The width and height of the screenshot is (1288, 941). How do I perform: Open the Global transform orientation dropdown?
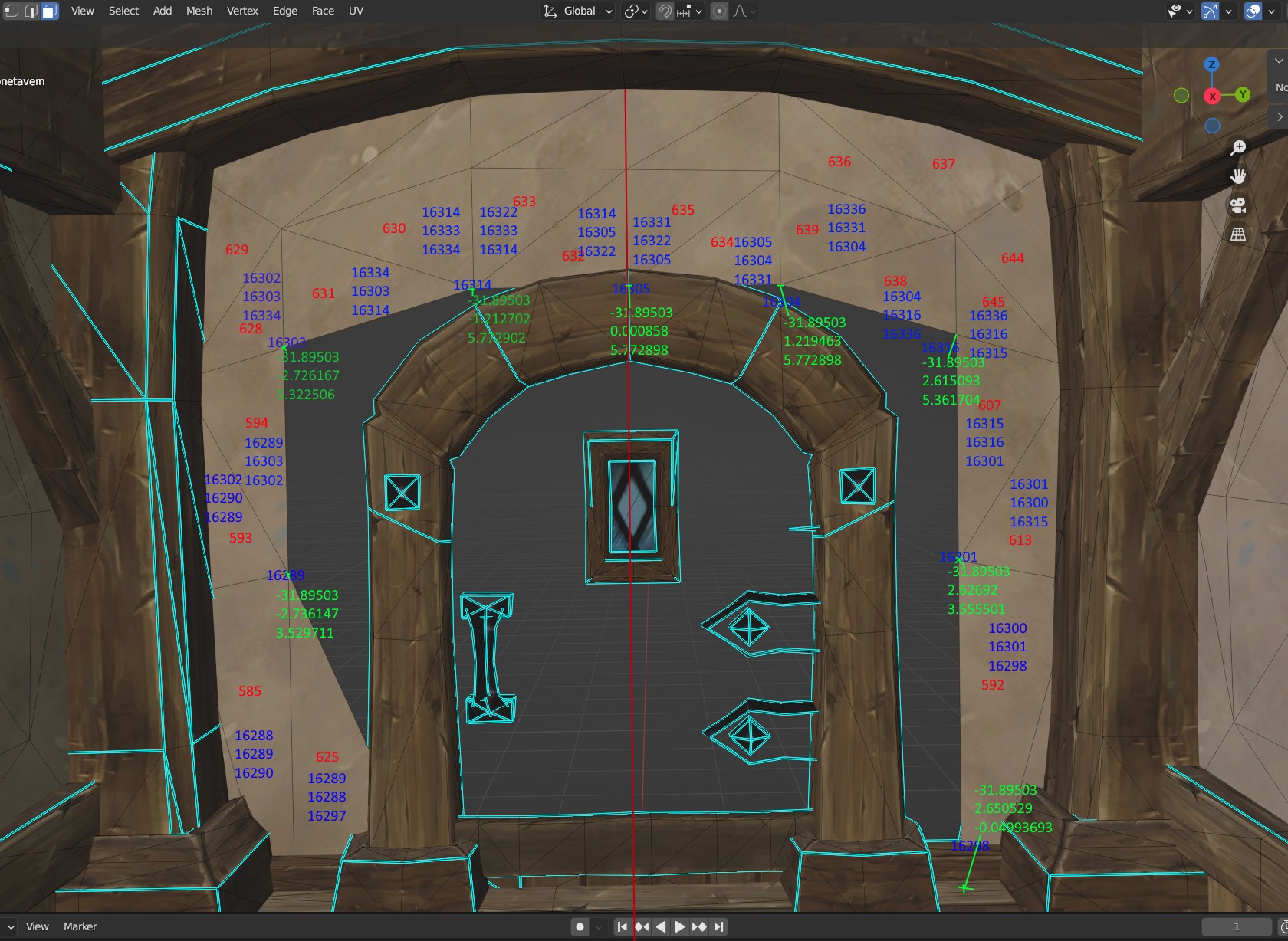click(x=578, y=11)
